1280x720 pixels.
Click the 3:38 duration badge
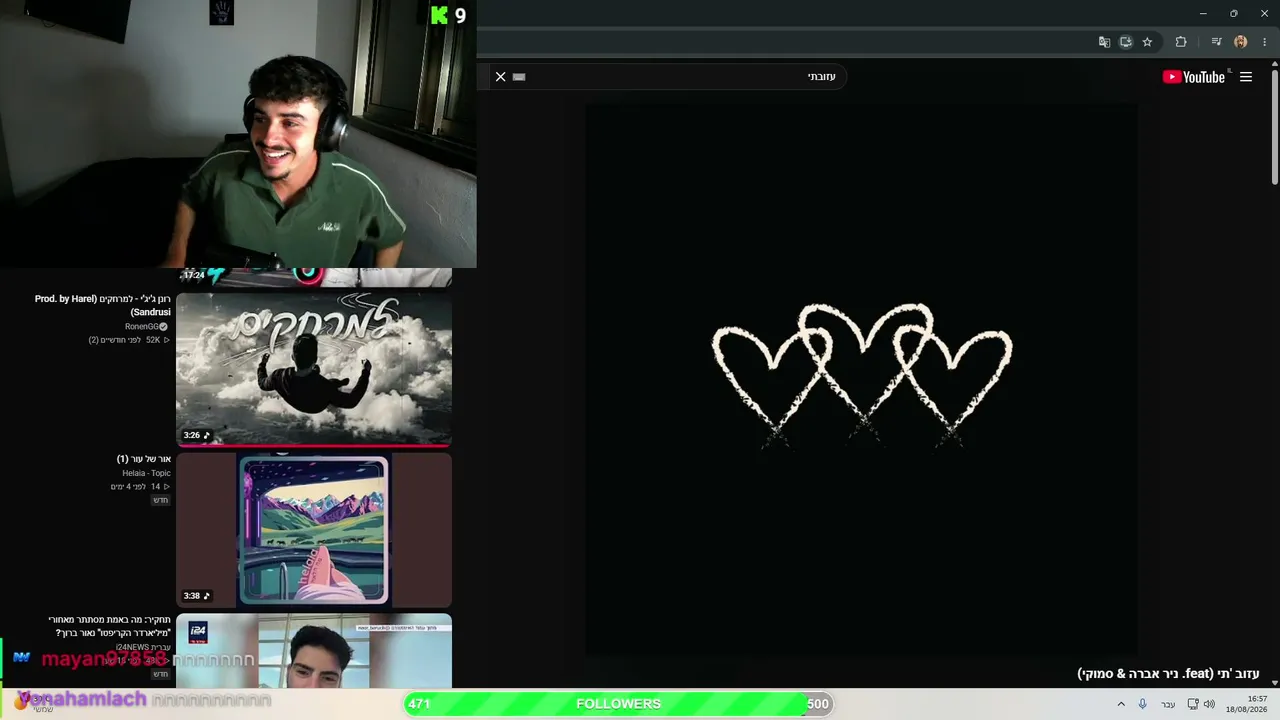pyautogui.click(x=196, y=596)
